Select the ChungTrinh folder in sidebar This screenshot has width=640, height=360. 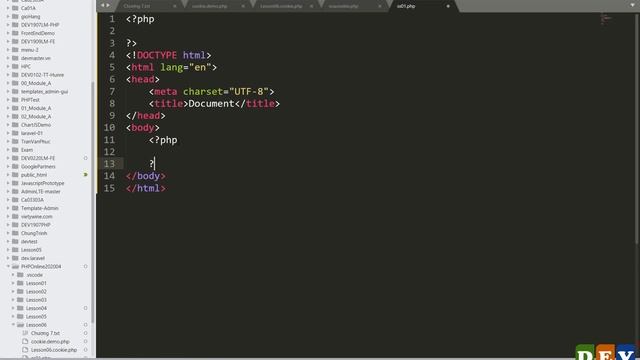(34, 233)
